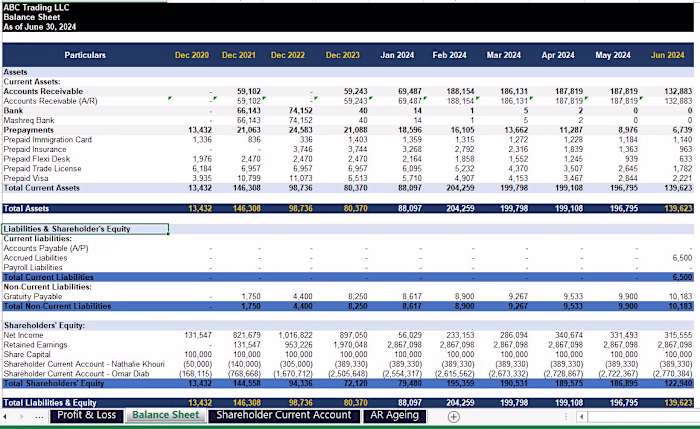Select the 'Mashreq Bank' row label

[x=29, y=121]
